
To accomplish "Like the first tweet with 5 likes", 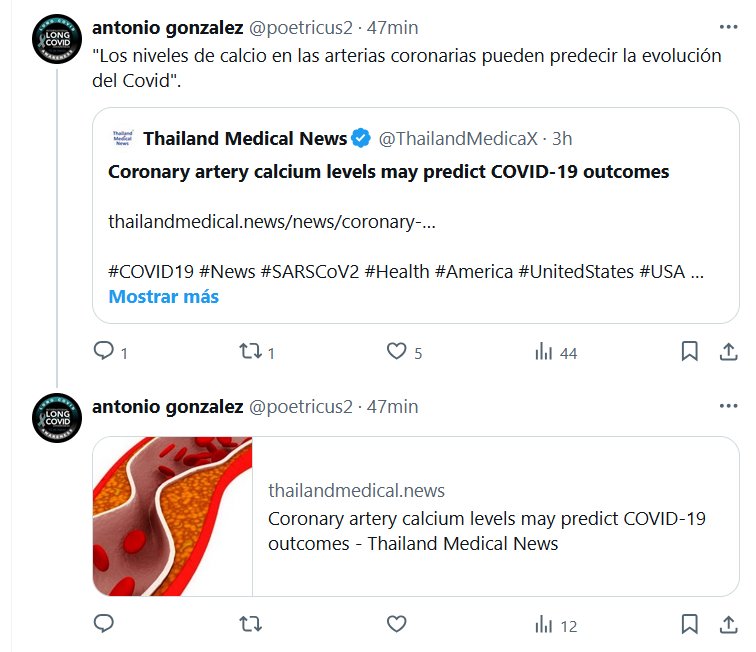I will click(x=397, y=352).
